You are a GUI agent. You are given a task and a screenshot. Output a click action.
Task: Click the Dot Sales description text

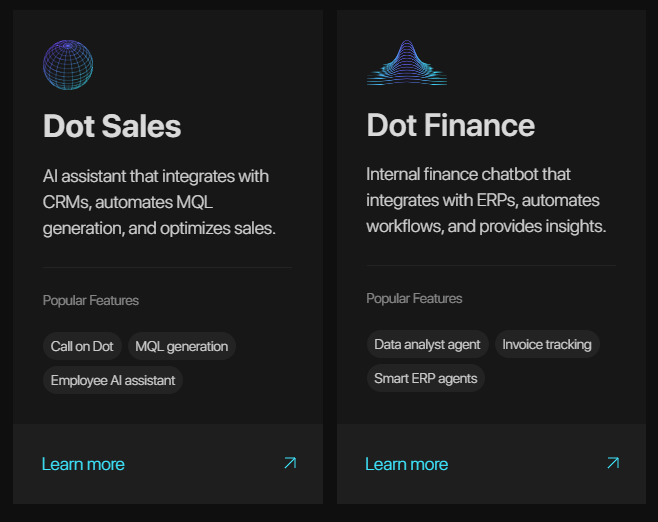pyautogui.click(x=159, y=202)
